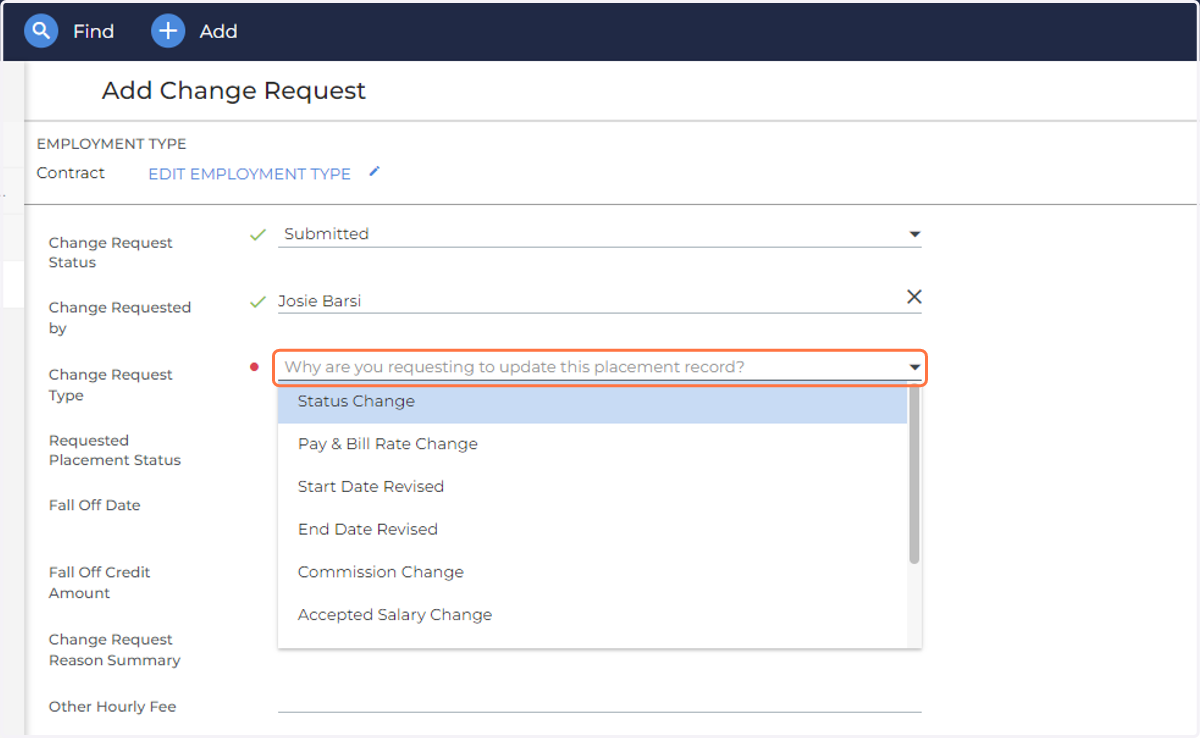Image resolution: width=1200 pixels, height=738 pixels.
Task: Pick Commission Change from the list
Action: tap(592, 572)
